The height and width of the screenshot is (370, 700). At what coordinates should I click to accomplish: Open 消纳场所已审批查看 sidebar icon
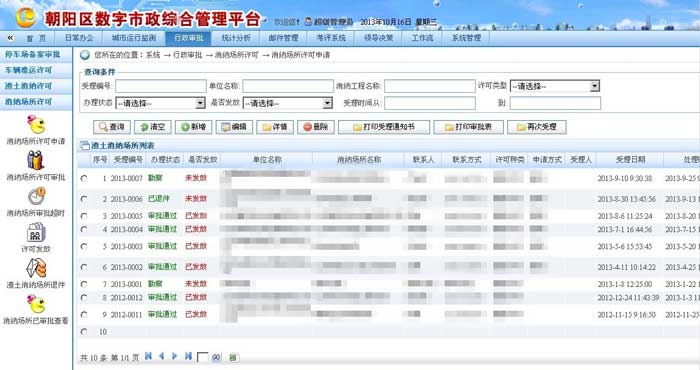(36, 304)
